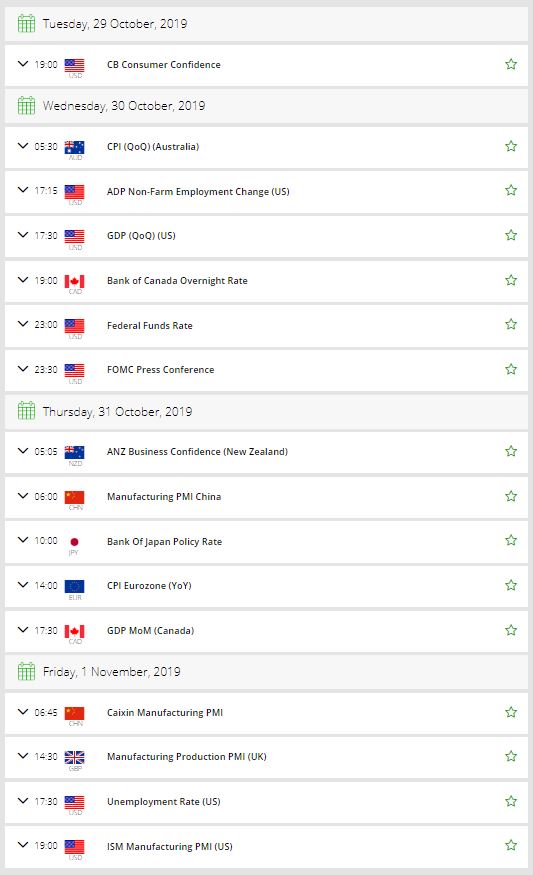
Task: Star the CPI (QoQ) (Australia) event
Action: tap(511, 146)
